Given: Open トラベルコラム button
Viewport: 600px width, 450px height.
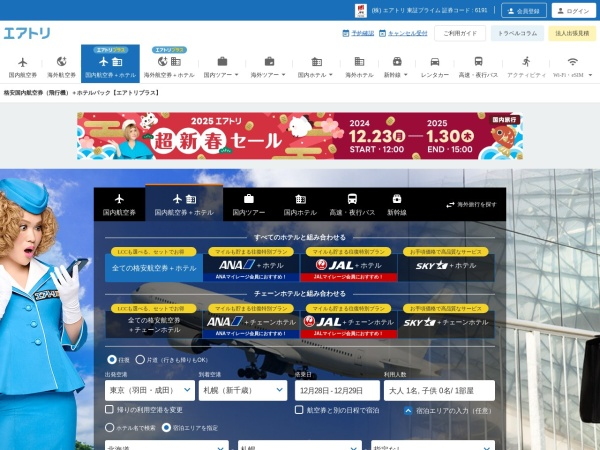Looking at the screenshot, I should [517, 33].
